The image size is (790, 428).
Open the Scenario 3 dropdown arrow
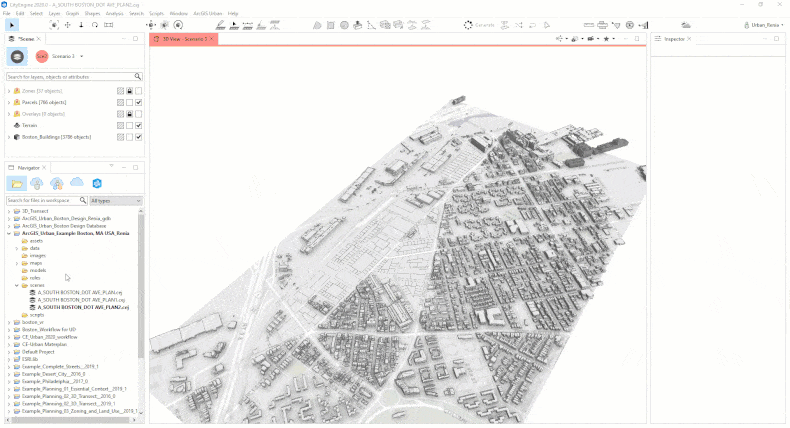click(x=82, y=56)
